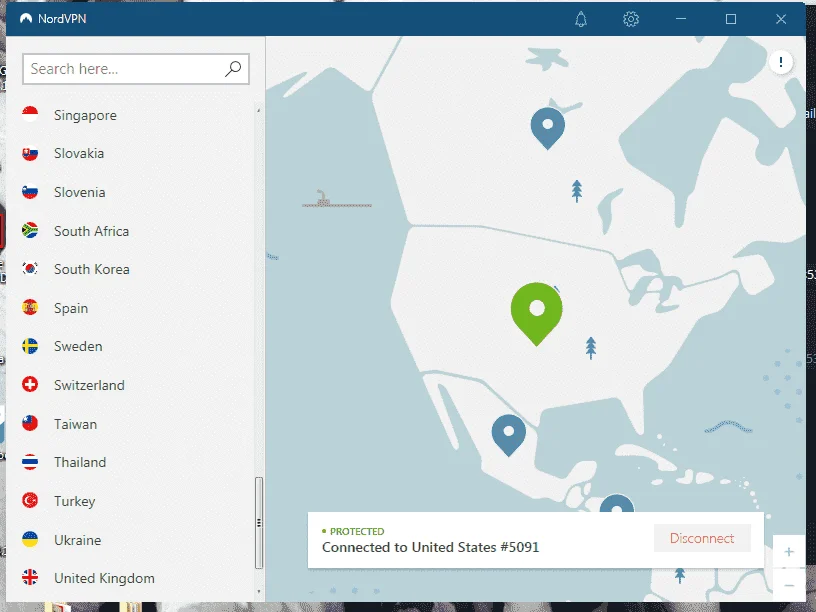Click the Thailand flag icon
The width and height of the screenshot is (816, 612).
(x=30, y=462)
